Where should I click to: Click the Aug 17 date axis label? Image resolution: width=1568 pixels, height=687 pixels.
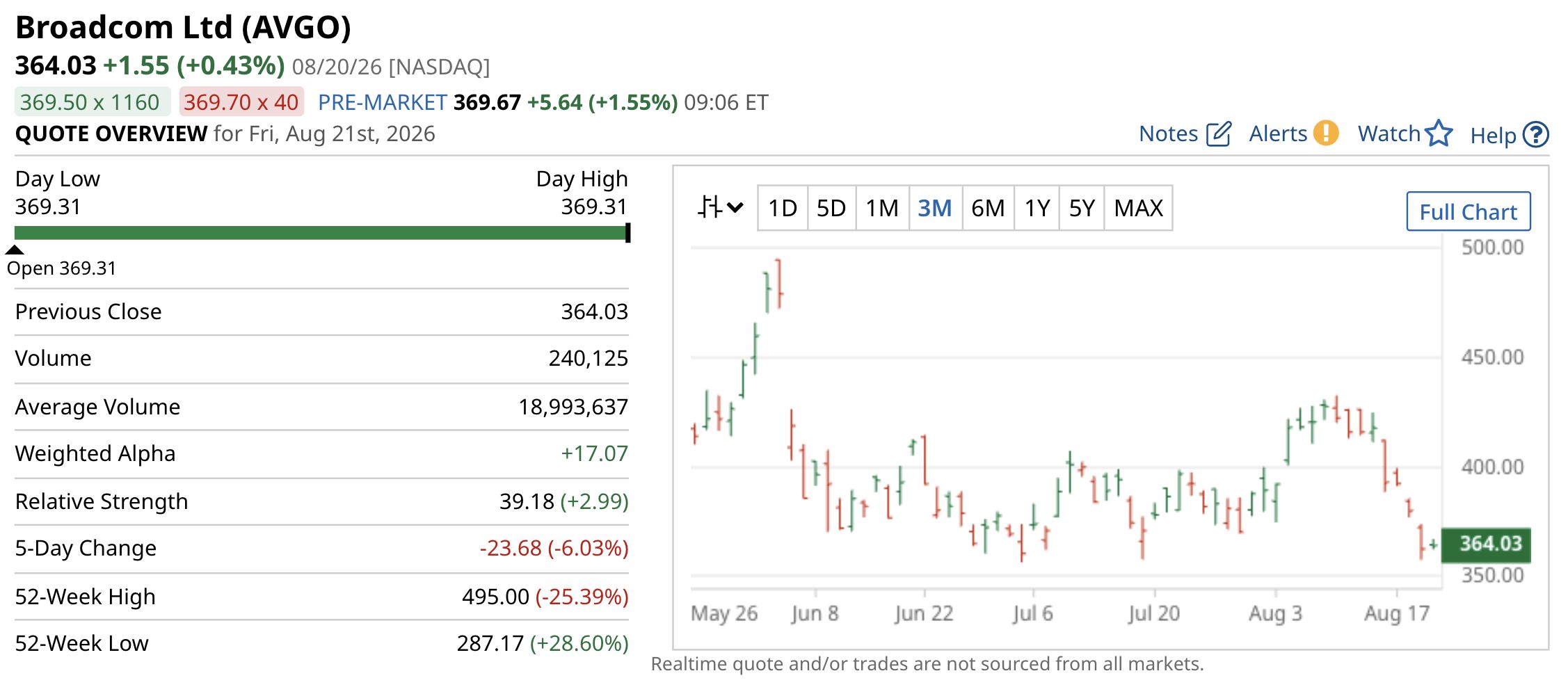pyautogui.click(x=1397, y=613)
